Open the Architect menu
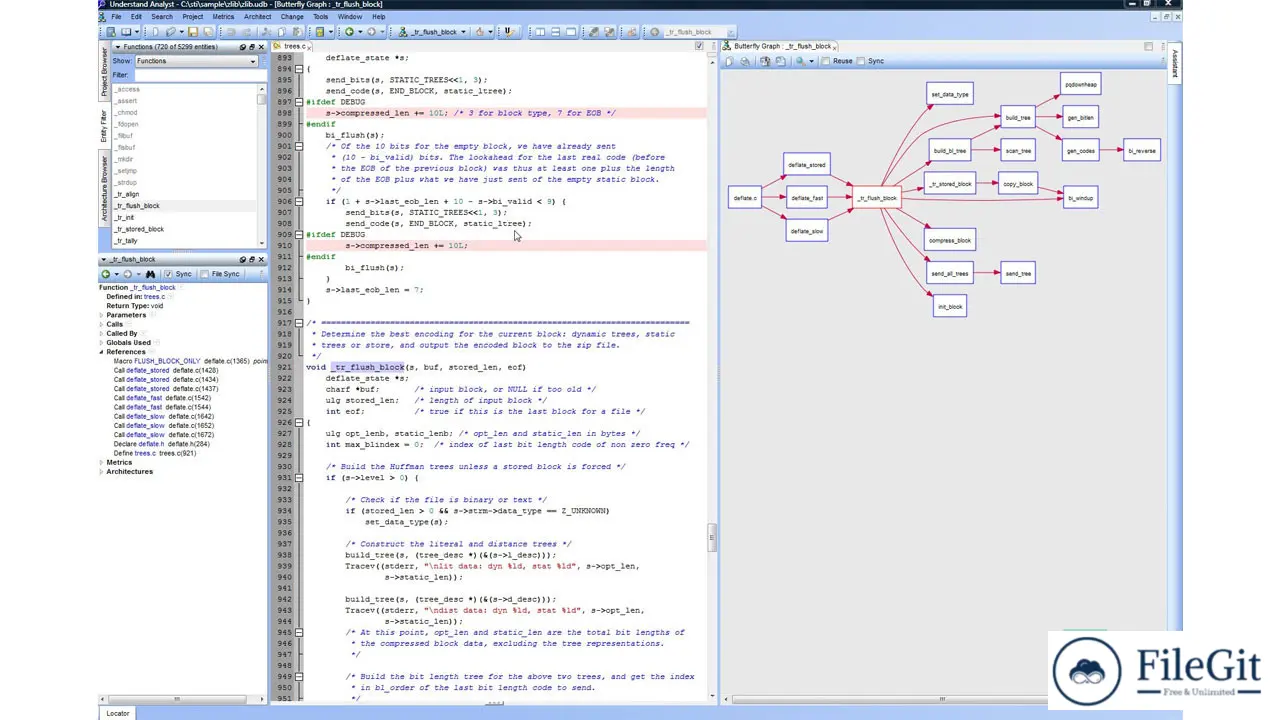1280x720 pixels. [257, 17]
